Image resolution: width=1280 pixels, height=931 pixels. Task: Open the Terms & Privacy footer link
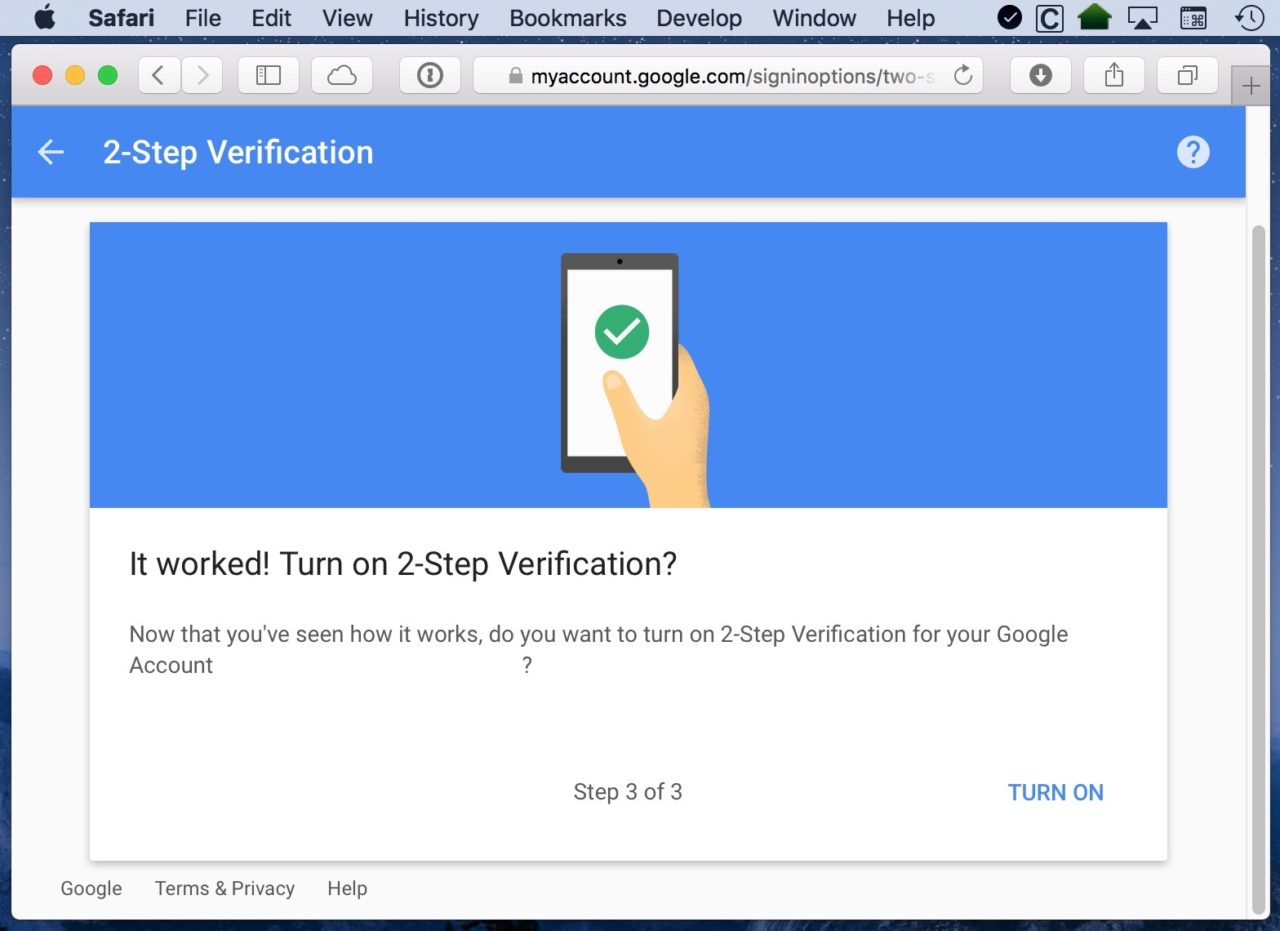pyautogui.click(x=225, y=888)
